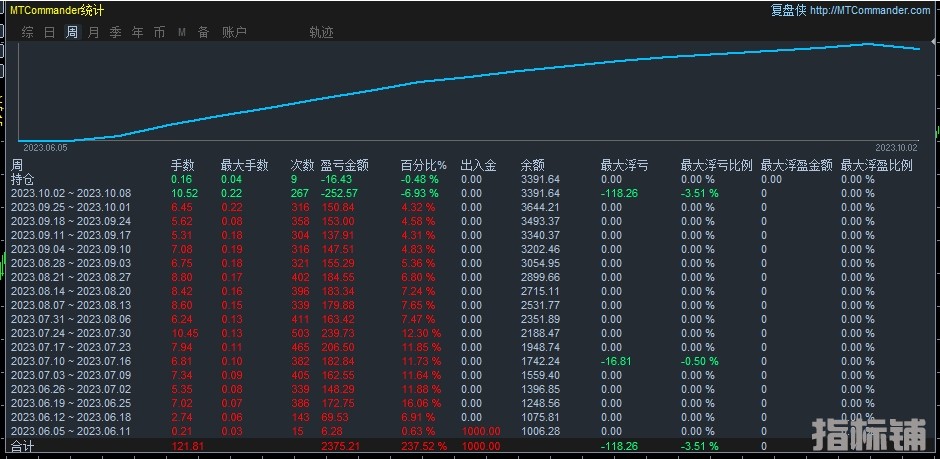This screenshot has width=940, height=459.
Task: Click the 最大浮亏 column header
Action: pos(624,166)
